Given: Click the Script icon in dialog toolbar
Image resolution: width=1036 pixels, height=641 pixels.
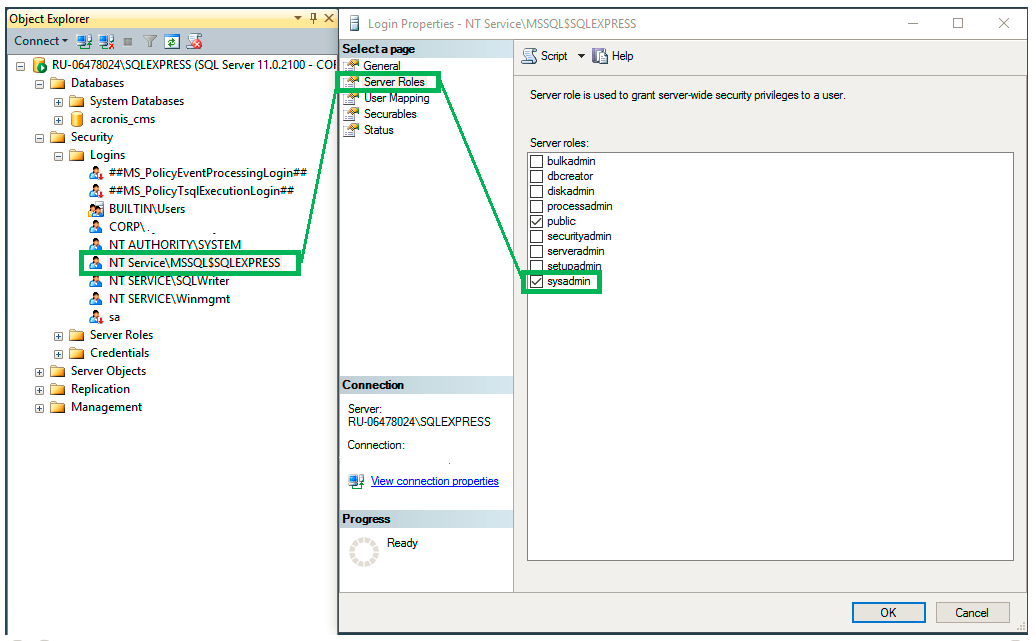Looking at the screenshot, I should (530, 56).
